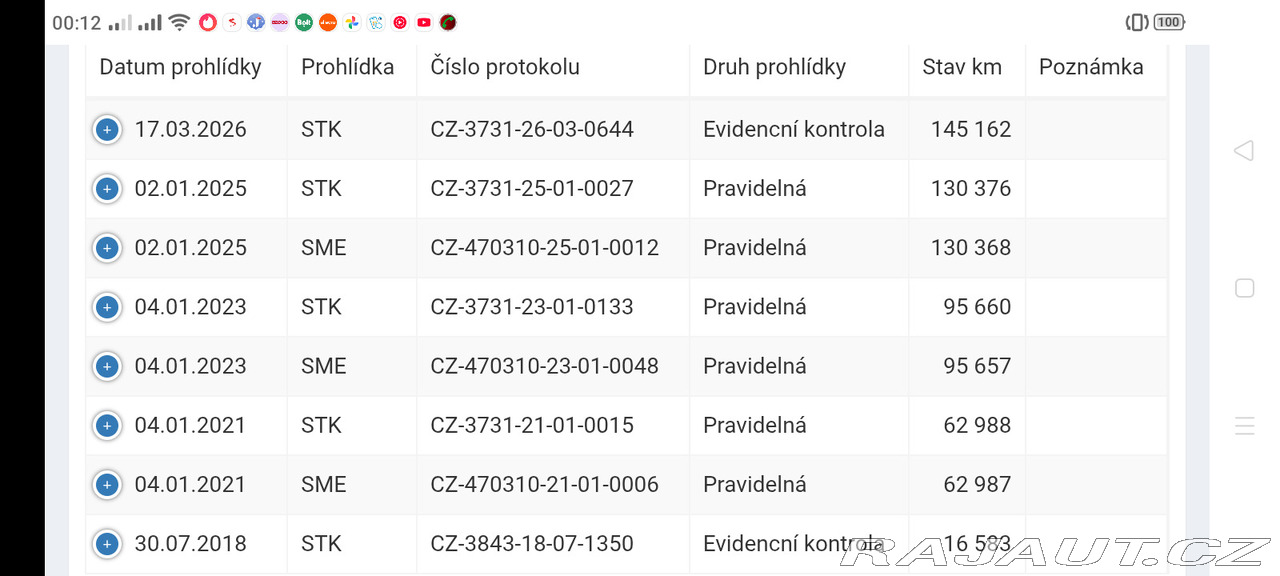Sort by Stav km column header

pyautogui.click(x=961, y=67)
